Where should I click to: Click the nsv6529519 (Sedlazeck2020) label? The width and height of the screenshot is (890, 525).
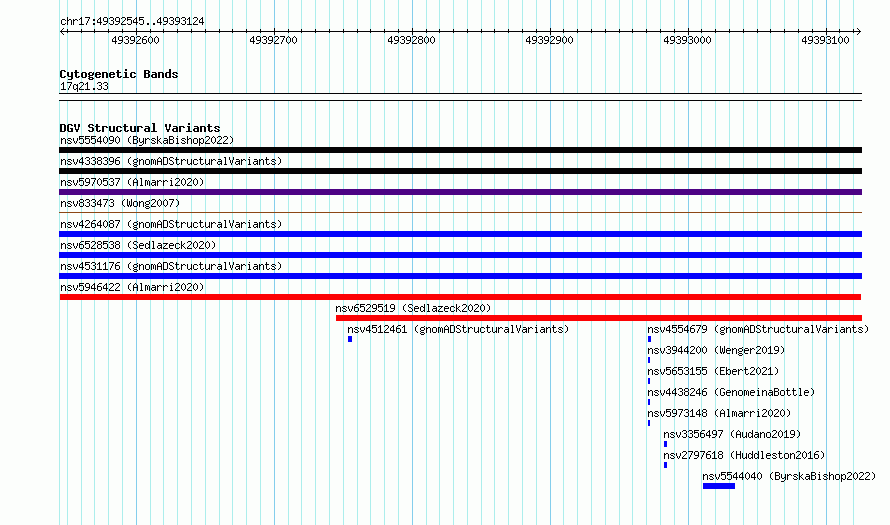413,308
